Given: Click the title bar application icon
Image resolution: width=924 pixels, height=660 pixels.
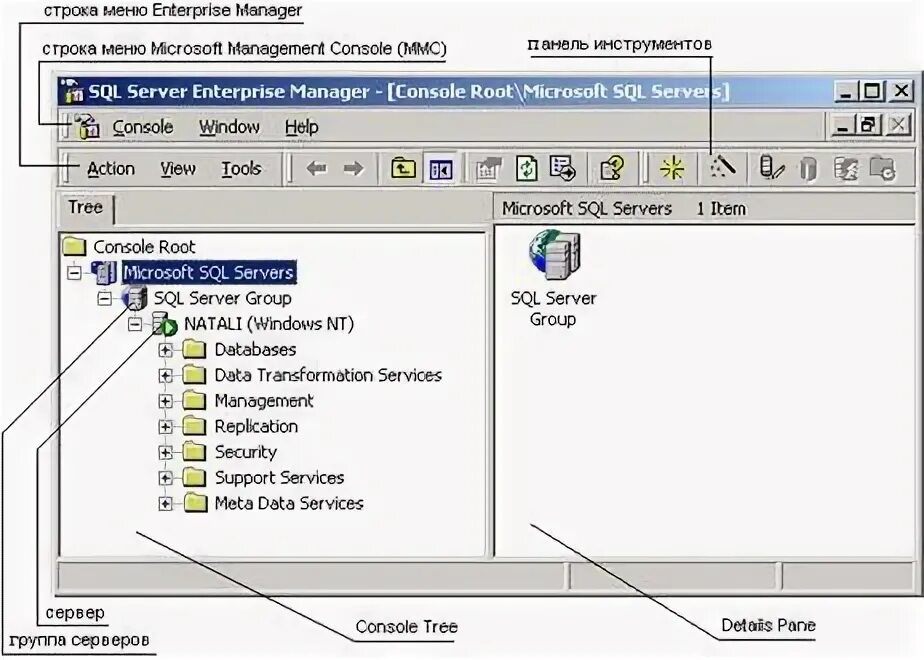Looking at the screenshot, I should (x=72, y=91).
